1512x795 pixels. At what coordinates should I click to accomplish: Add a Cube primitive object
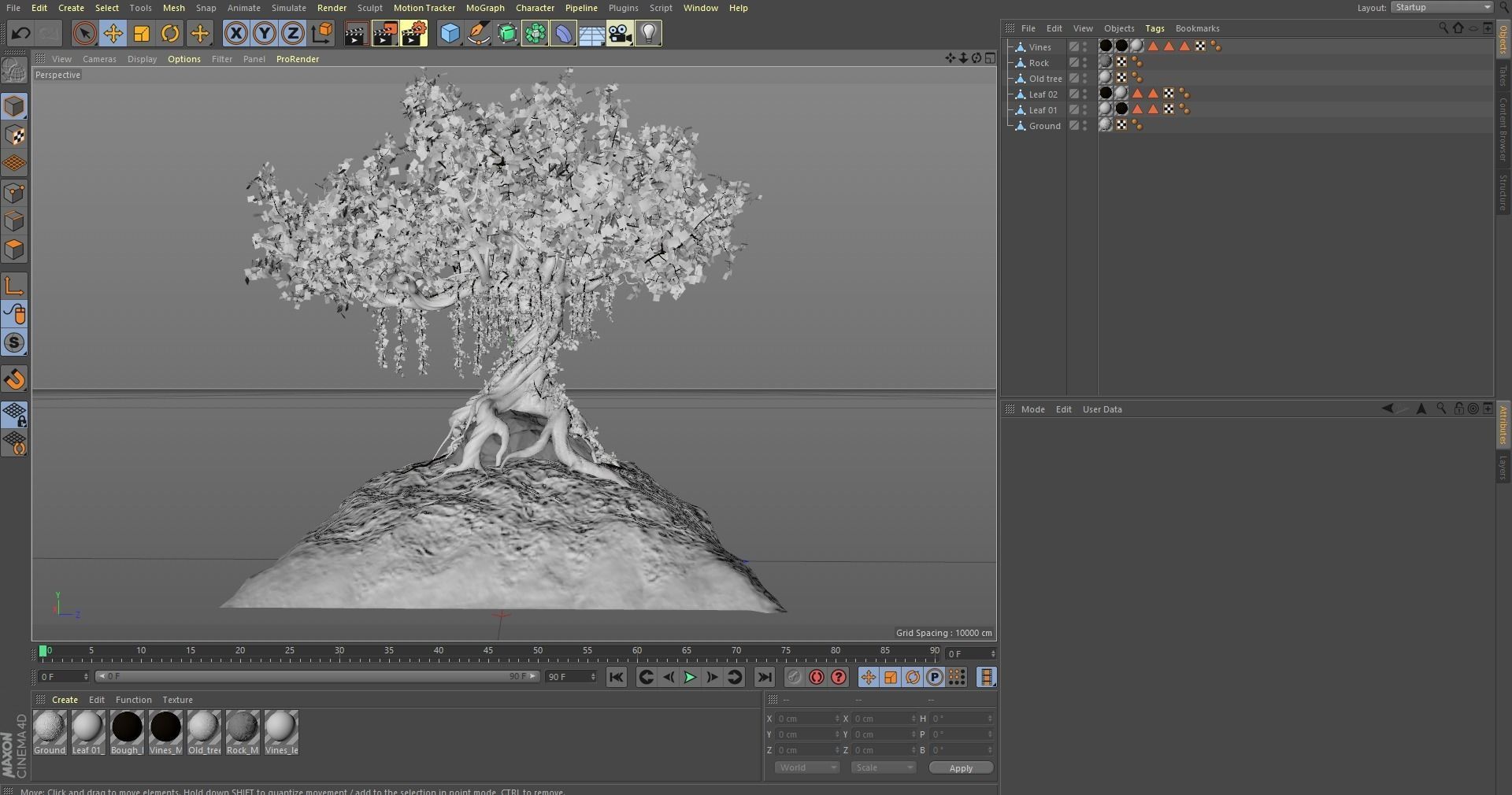tap(450, 33)
